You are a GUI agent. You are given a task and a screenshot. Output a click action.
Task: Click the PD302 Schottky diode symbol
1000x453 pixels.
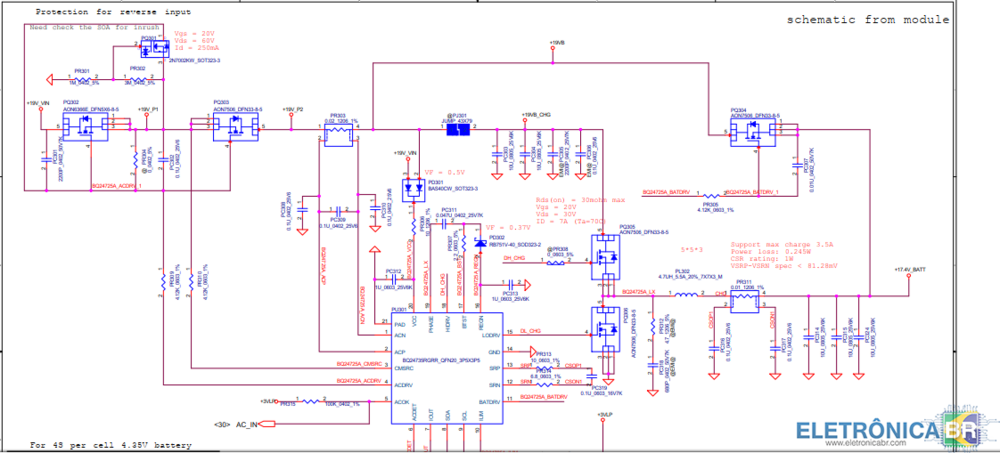tap(481, 243)
